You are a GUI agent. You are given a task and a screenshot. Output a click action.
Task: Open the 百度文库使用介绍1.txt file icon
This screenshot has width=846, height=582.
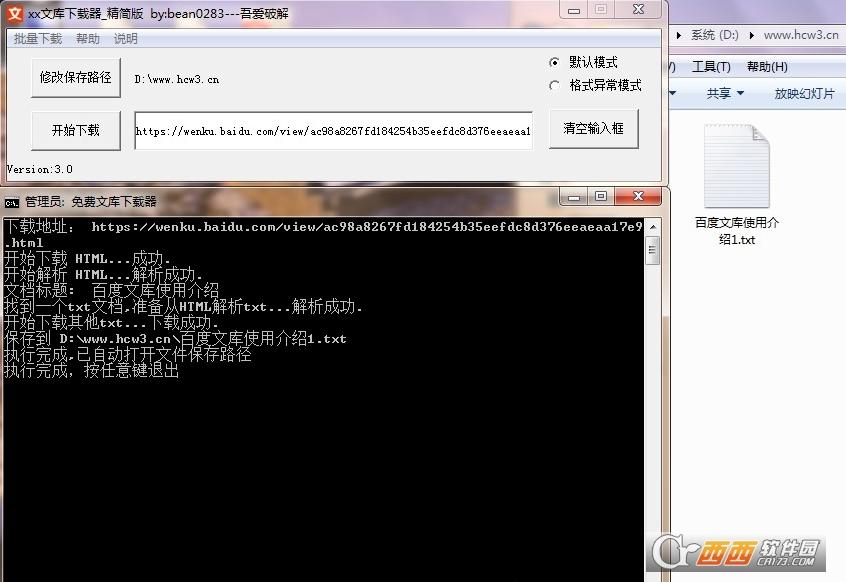(736, 166)
